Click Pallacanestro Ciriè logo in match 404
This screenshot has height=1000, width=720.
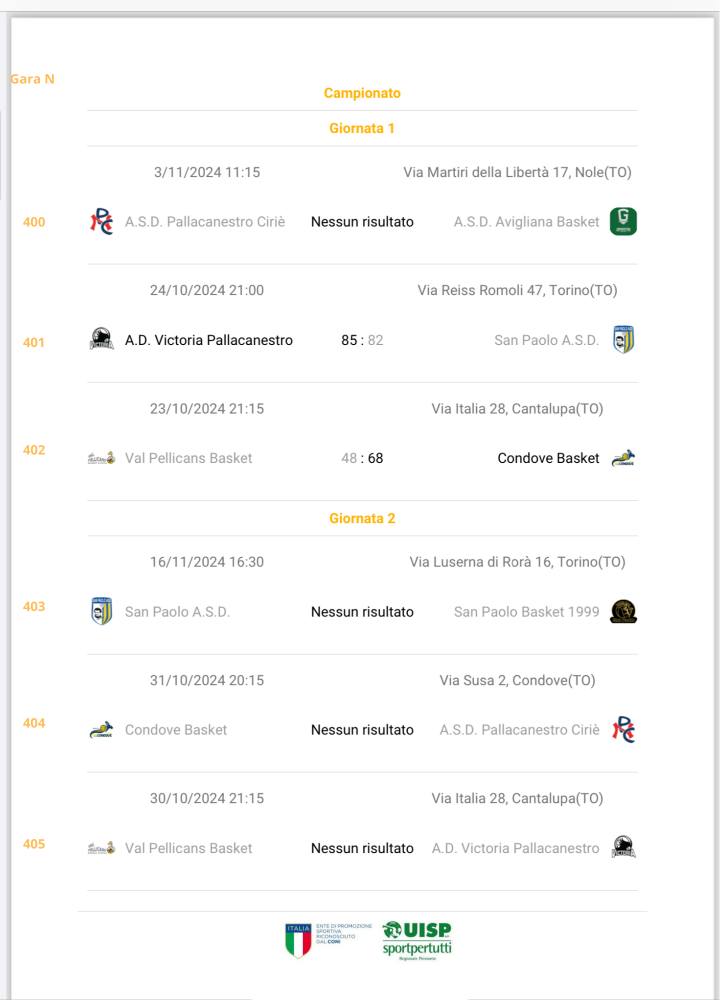623,730
